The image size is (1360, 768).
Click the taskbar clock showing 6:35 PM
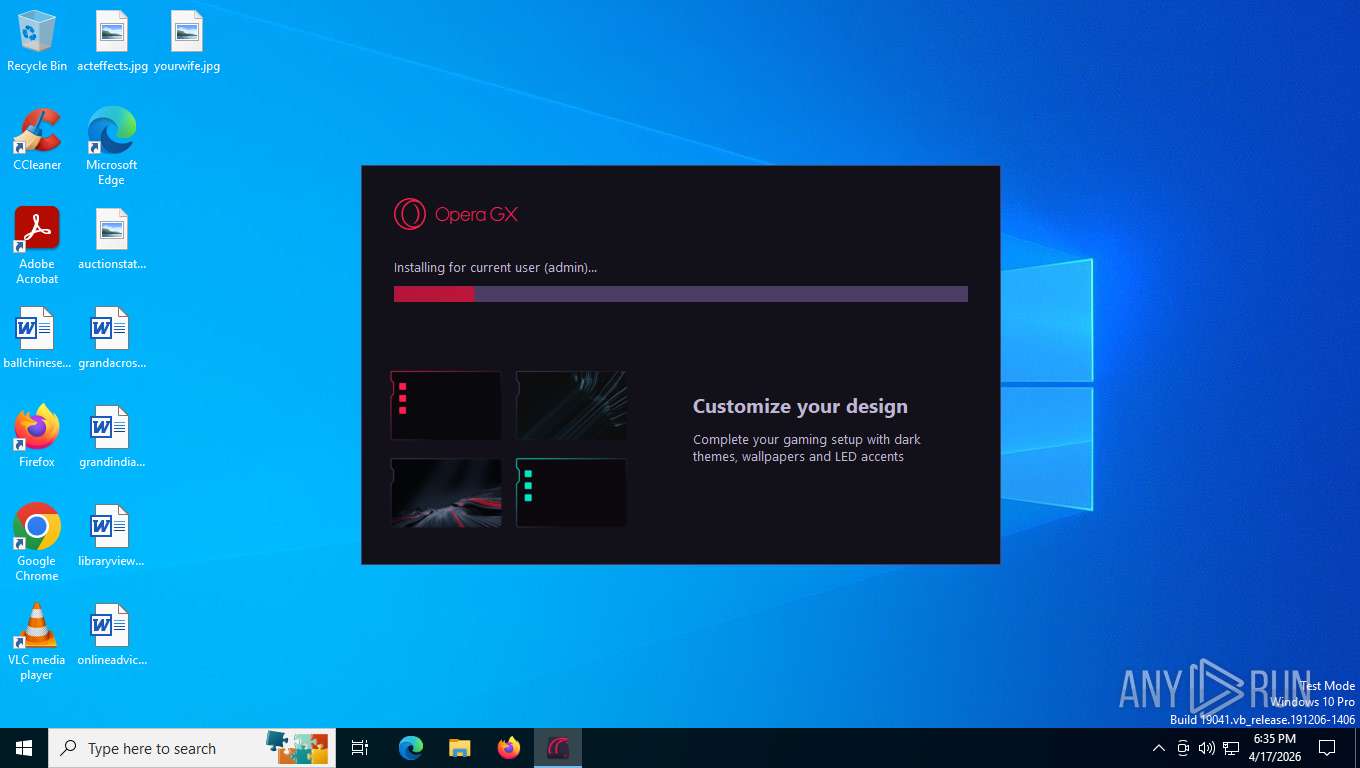pyautogui.click(x=1274, y=748)
